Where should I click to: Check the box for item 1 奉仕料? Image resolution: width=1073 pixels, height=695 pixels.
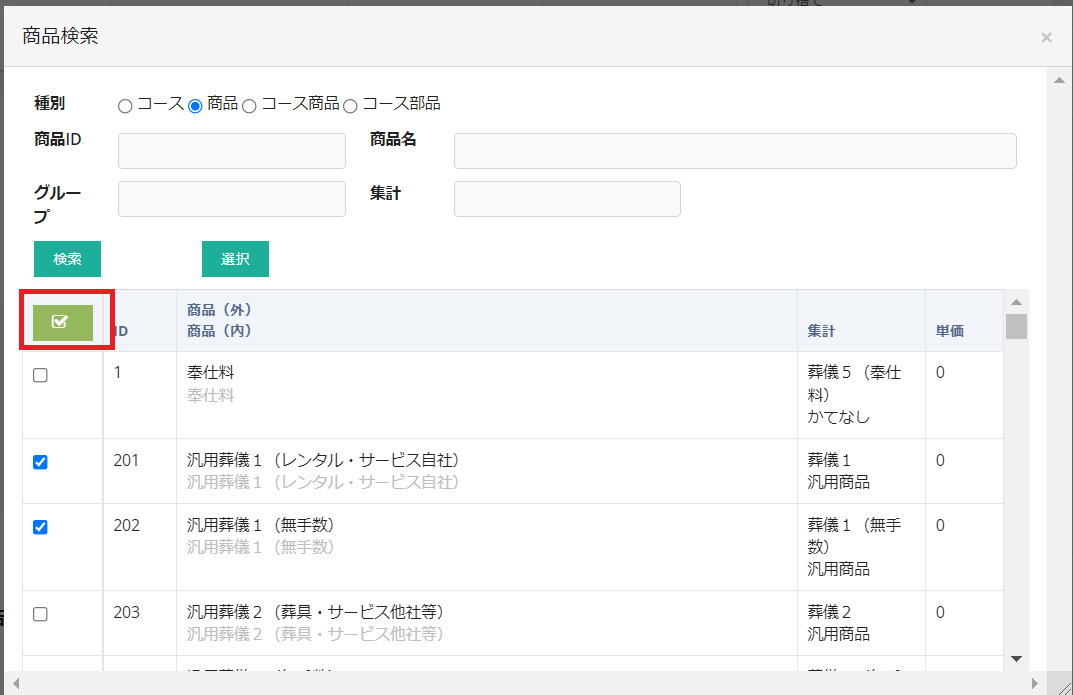(x=40, y=375)
